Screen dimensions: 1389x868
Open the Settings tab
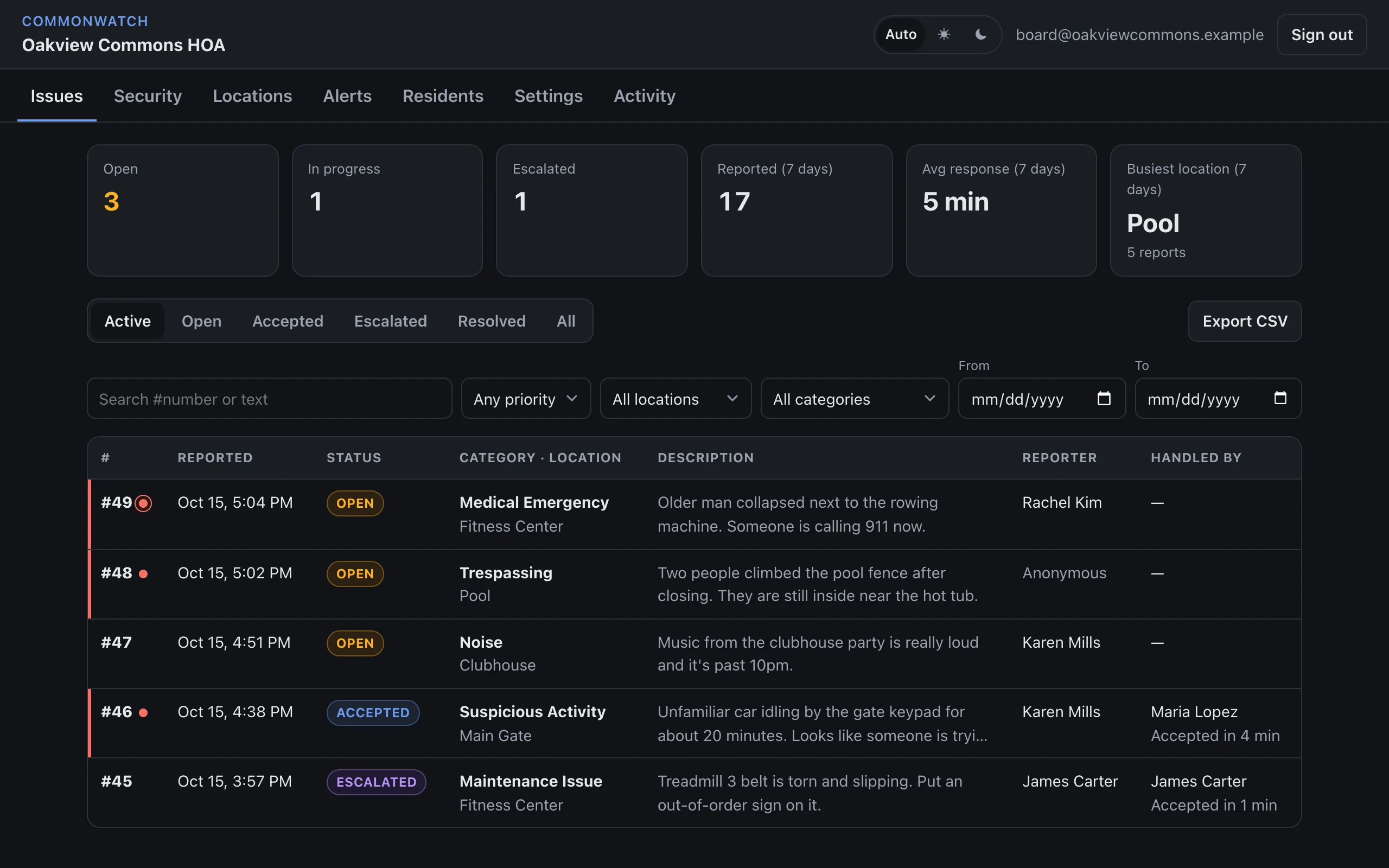tap(548, 96)
